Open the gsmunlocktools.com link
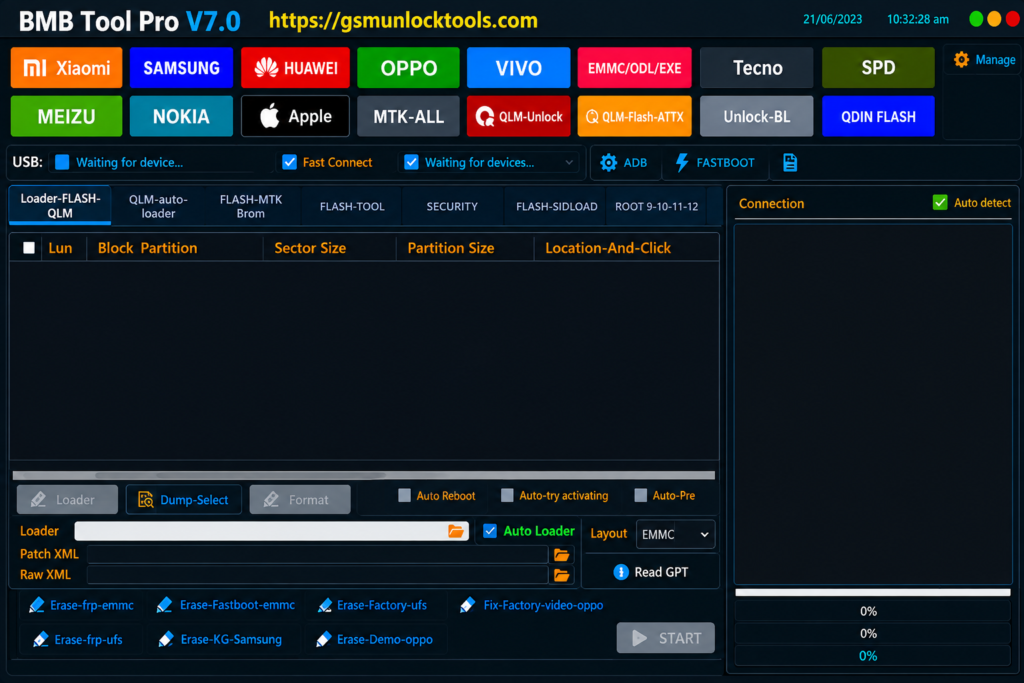This screenshot has width=1024, height=683. pyautogui.click(x=403, y=21)
